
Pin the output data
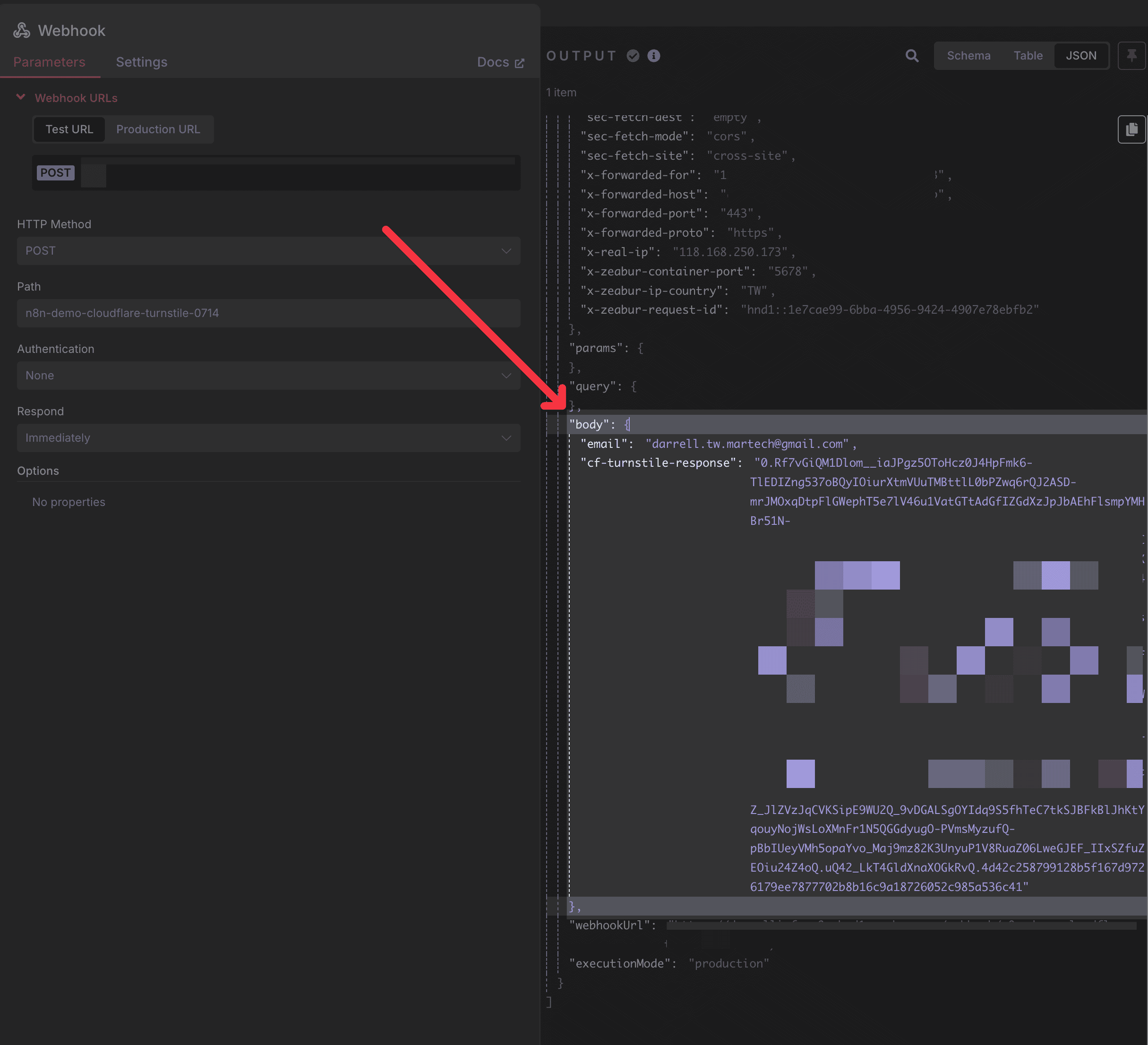pos(1131,56)
